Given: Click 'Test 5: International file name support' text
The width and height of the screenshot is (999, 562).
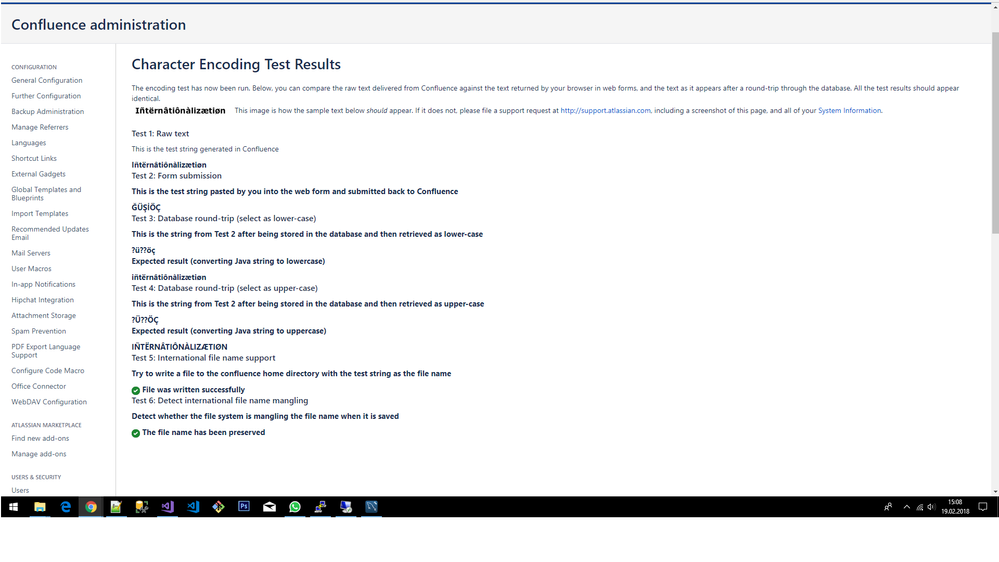Looking at the screenshot, I should coord(203,358).
